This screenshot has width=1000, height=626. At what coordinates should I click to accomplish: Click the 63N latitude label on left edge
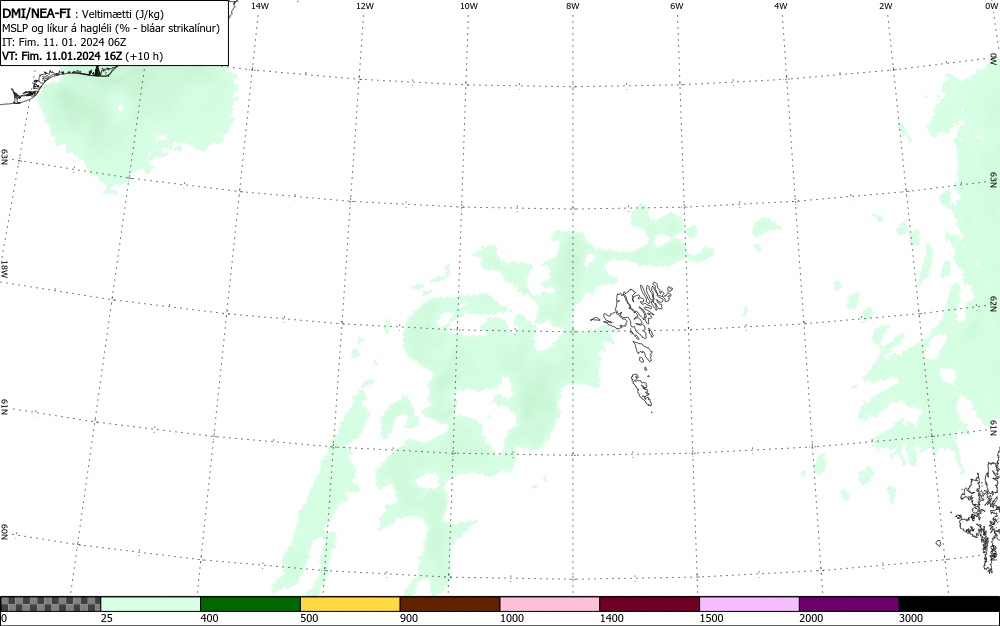pos(4,157)
